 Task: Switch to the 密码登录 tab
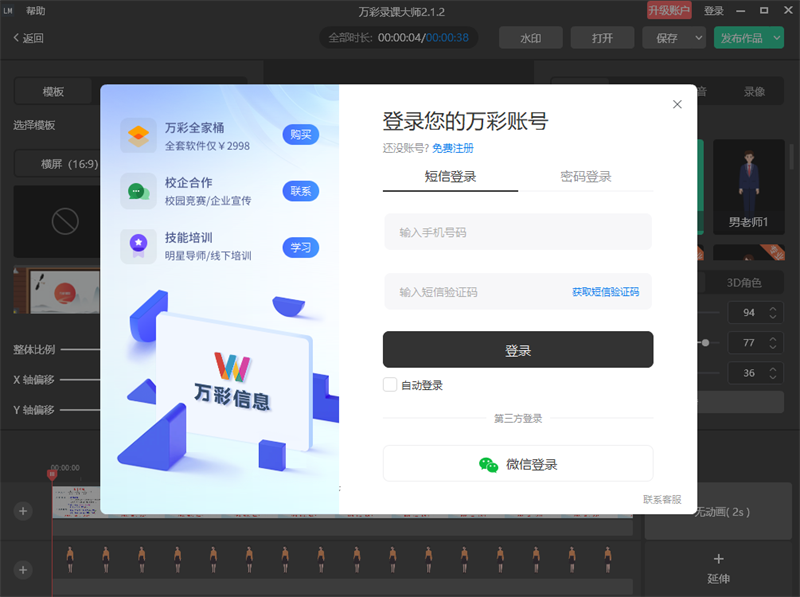click(586, 177)
